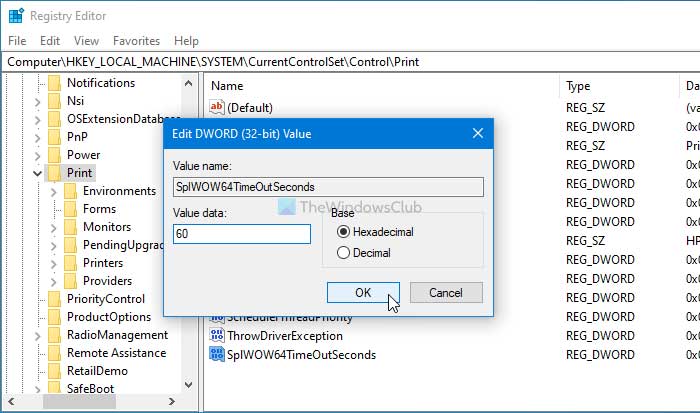
Task: Expand the Nsi key
Action: [38, 102]
